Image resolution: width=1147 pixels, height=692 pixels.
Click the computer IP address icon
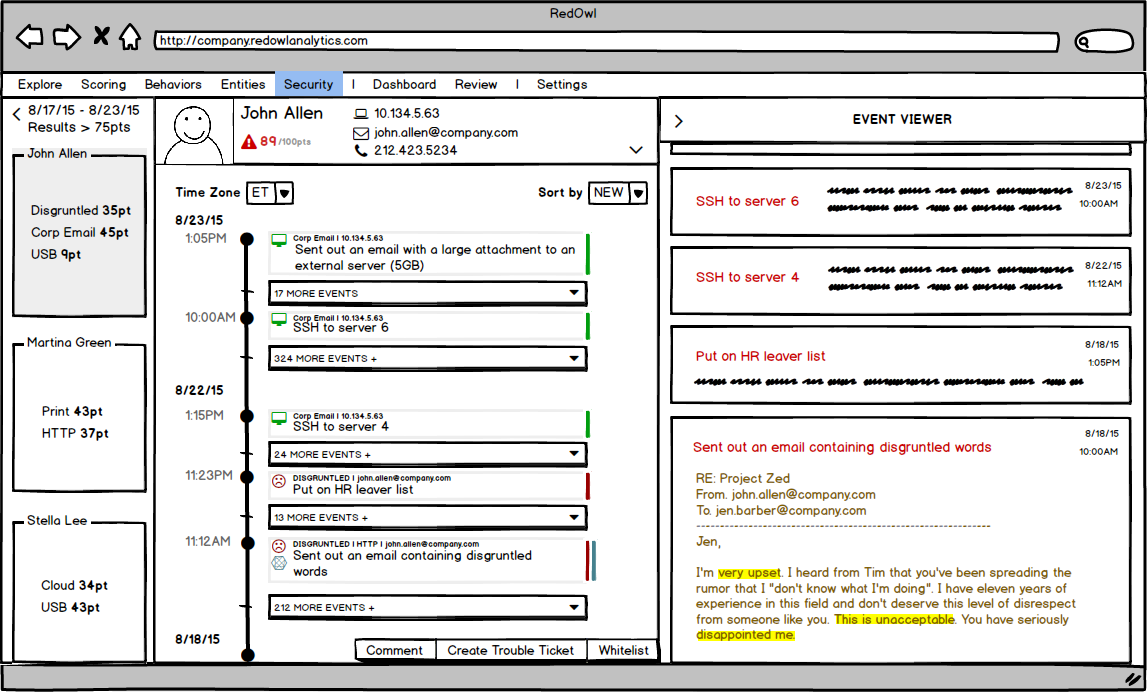pyautogui.click(x=361, y=114)
